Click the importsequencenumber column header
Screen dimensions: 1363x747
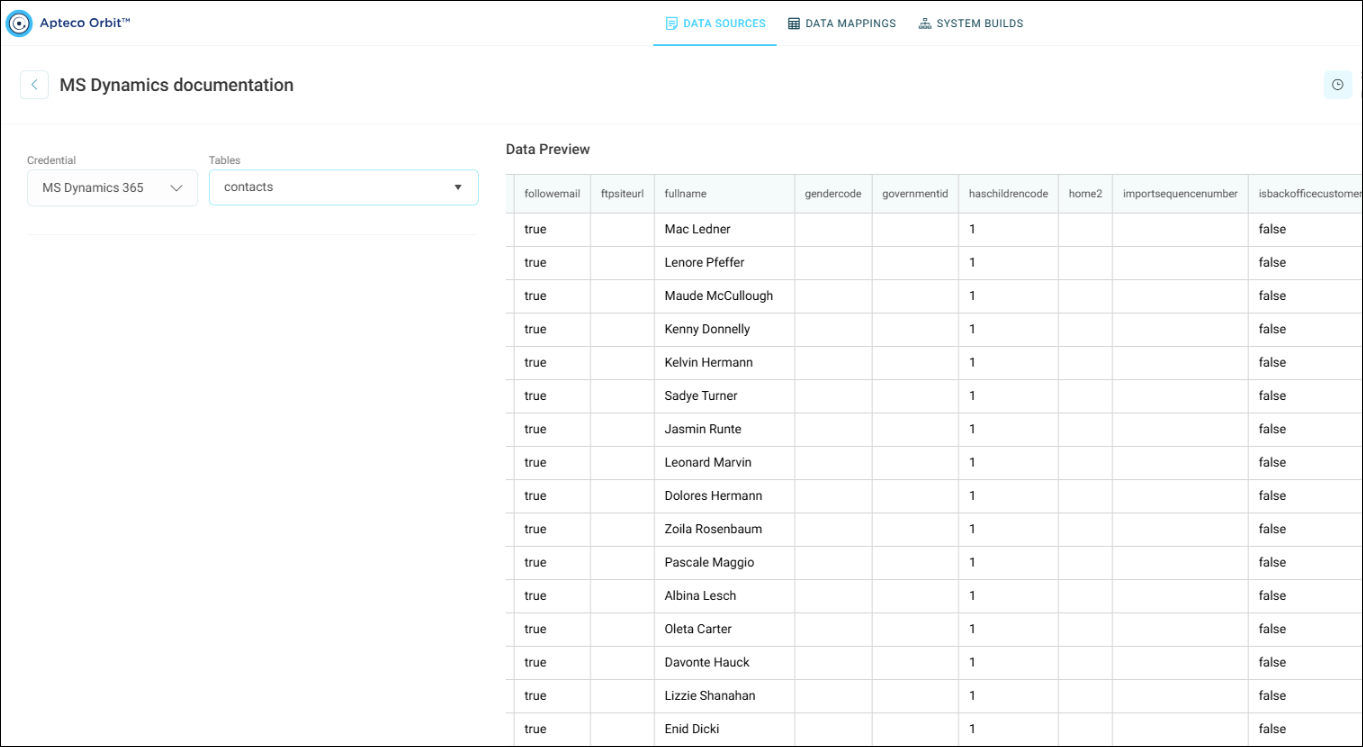1180,194
